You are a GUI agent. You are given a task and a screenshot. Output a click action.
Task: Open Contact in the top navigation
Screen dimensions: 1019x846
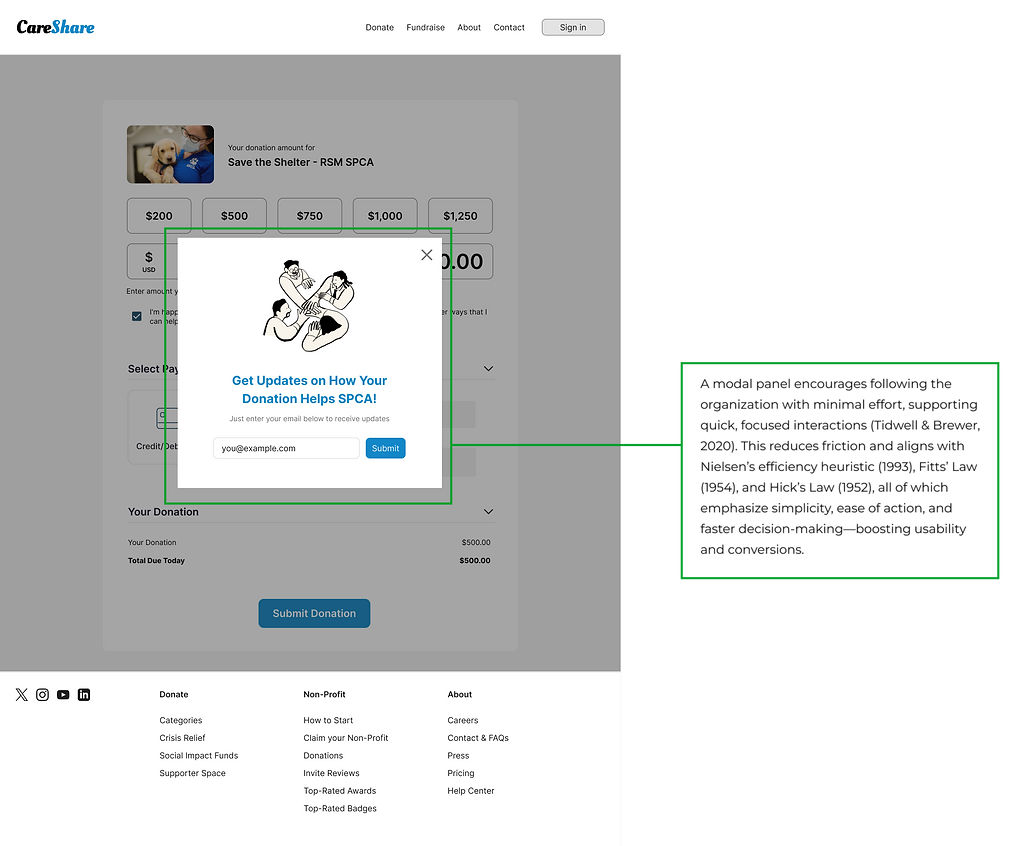point(509,27)
